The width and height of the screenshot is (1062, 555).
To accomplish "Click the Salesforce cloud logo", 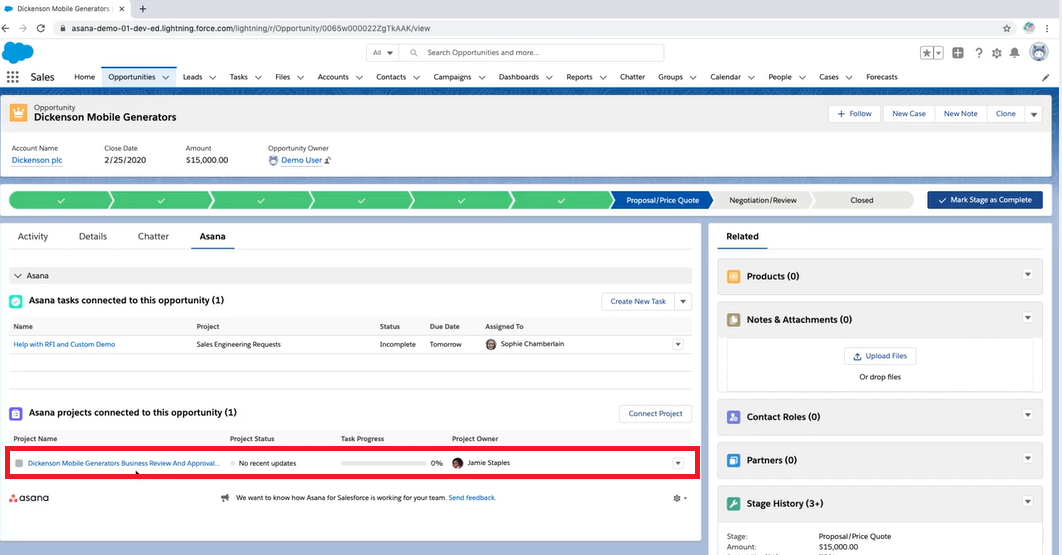I will (18, 52).
